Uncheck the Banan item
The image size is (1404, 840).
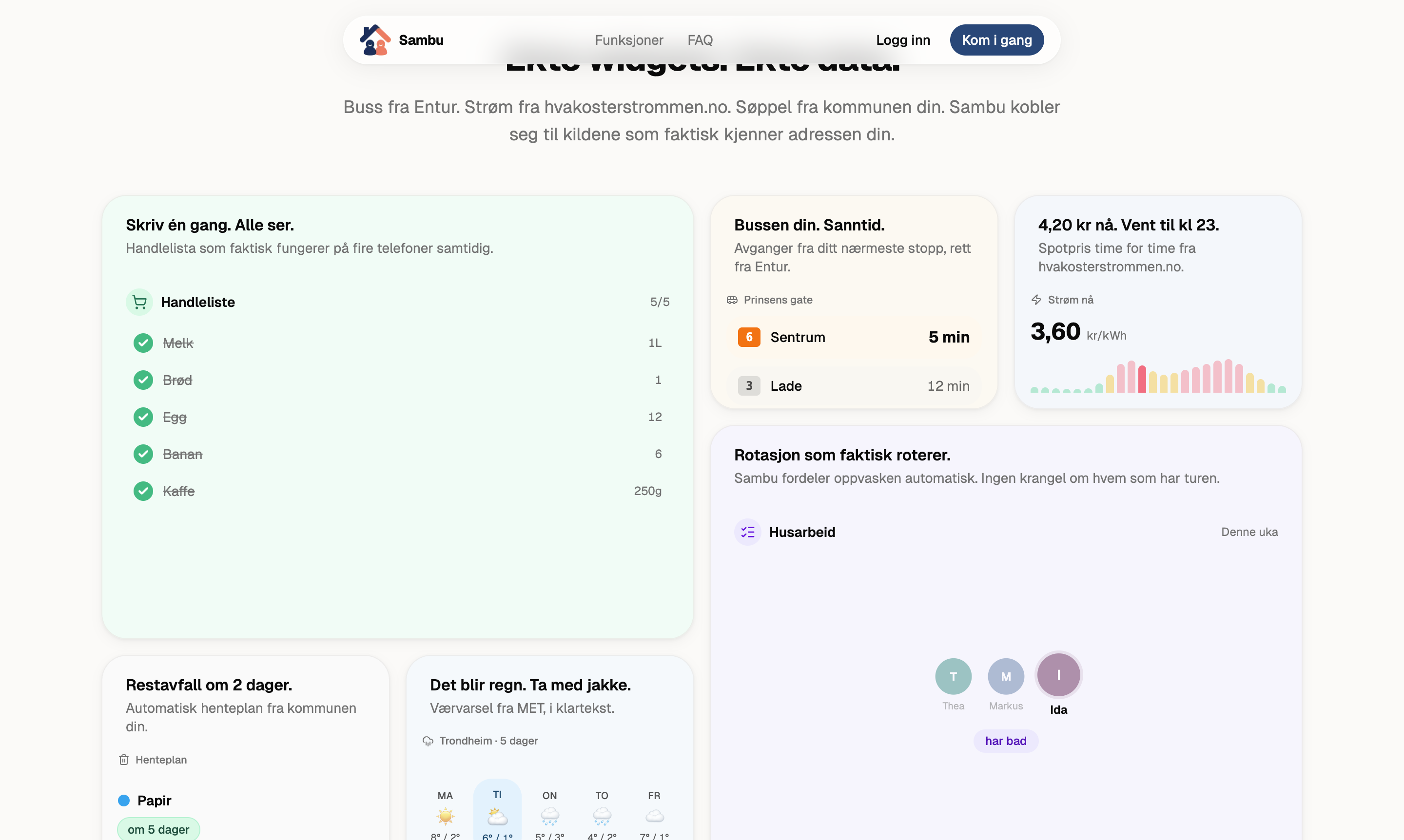(143, 454)
